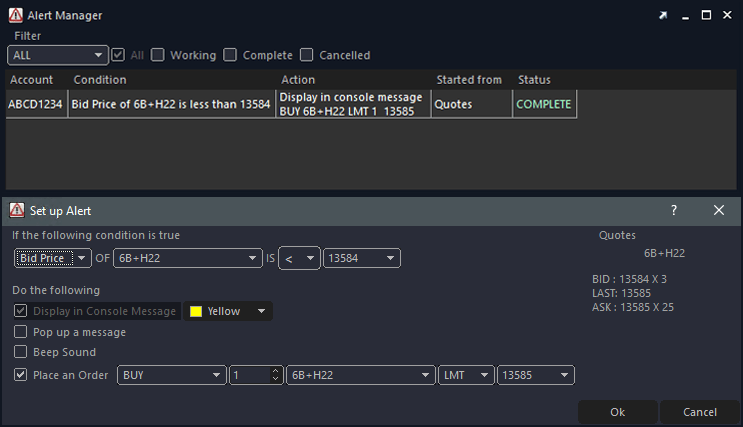
Task: Click the yellow color swatch
Action: pyautogui.click(x=196, y=311)
